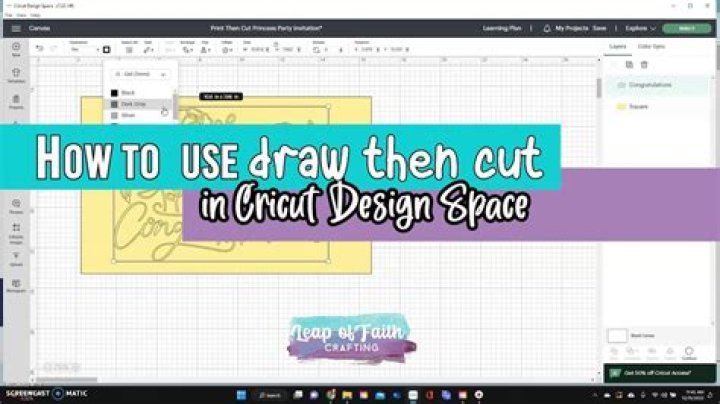Image resolution: width=720 pixels, height=404 pixels.
Task: Click the green Make It button
Action: click(687, 29)
